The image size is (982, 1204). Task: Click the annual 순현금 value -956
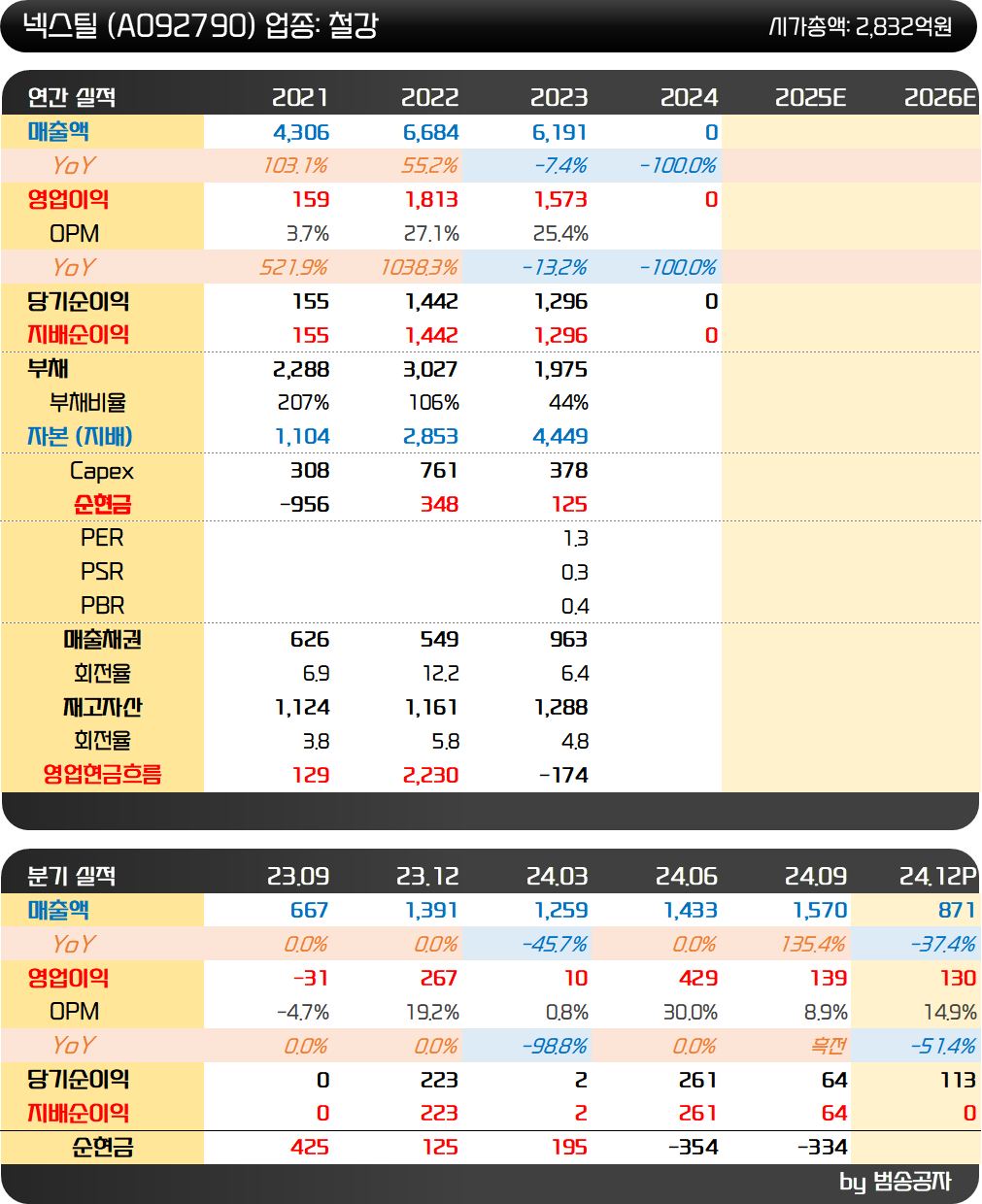coord(304,505)
